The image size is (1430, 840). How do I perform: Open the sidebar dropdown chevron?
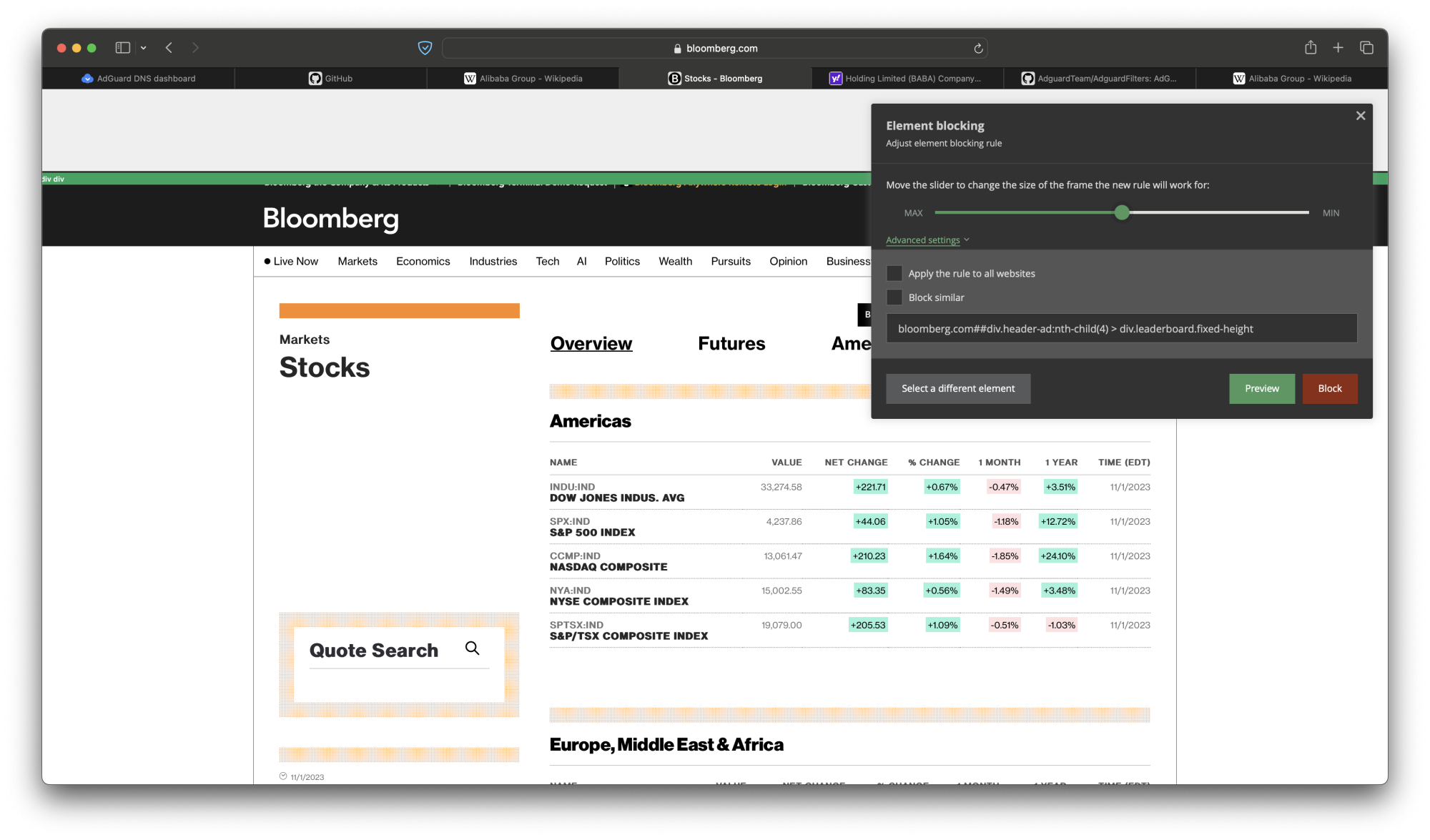[143, 47]
